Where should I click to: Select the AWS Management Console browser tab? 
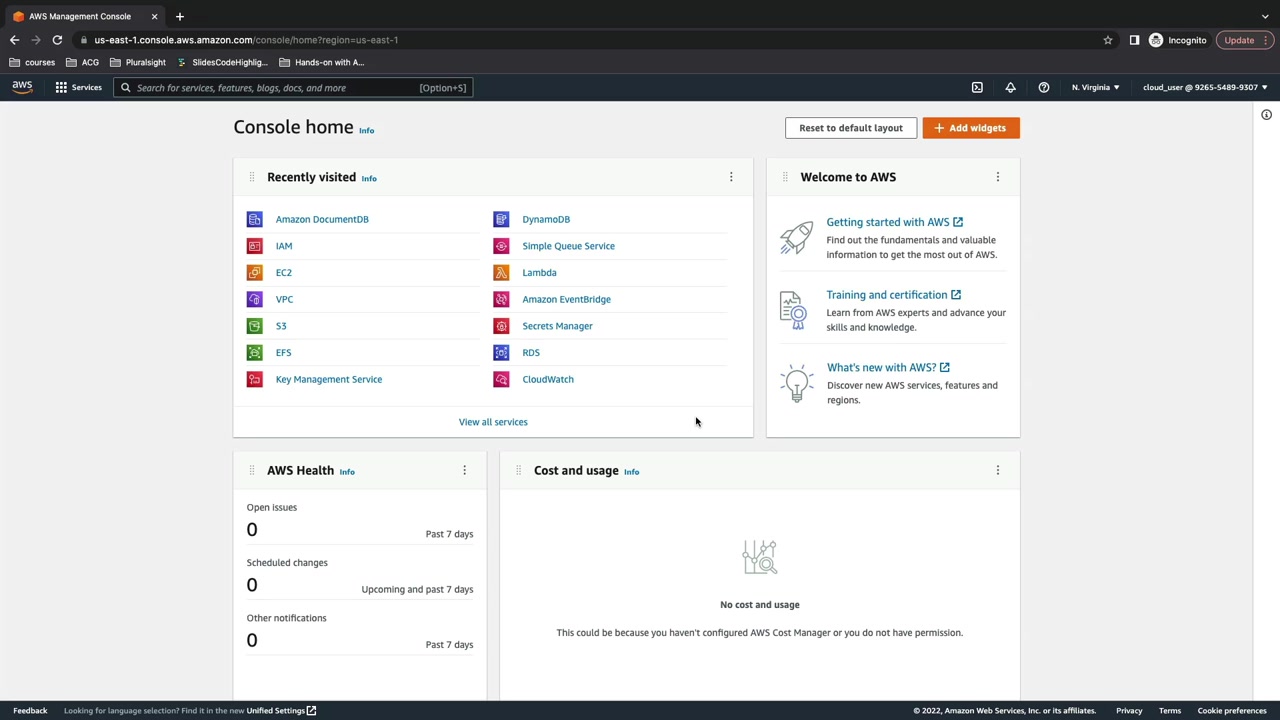(84, 16)
